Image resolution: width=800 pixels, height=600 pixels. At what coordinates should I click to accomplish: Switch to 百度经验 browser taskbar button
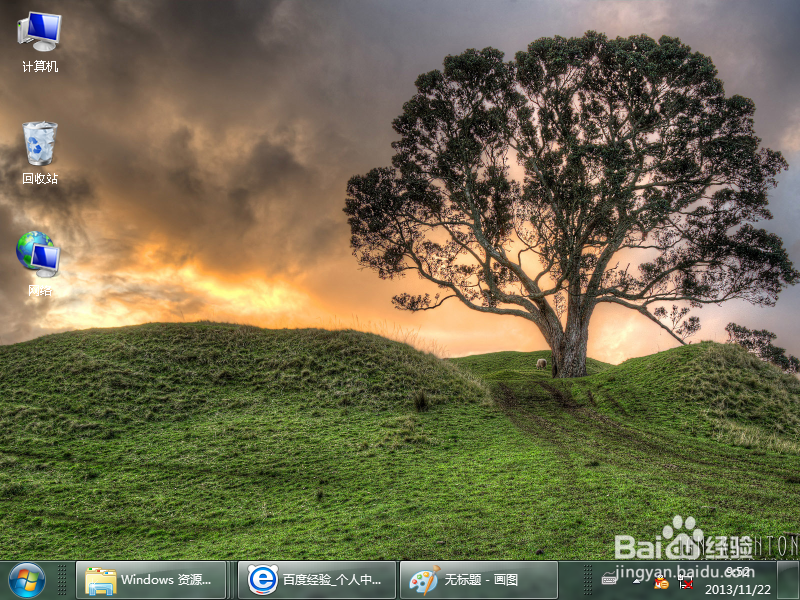317,580
